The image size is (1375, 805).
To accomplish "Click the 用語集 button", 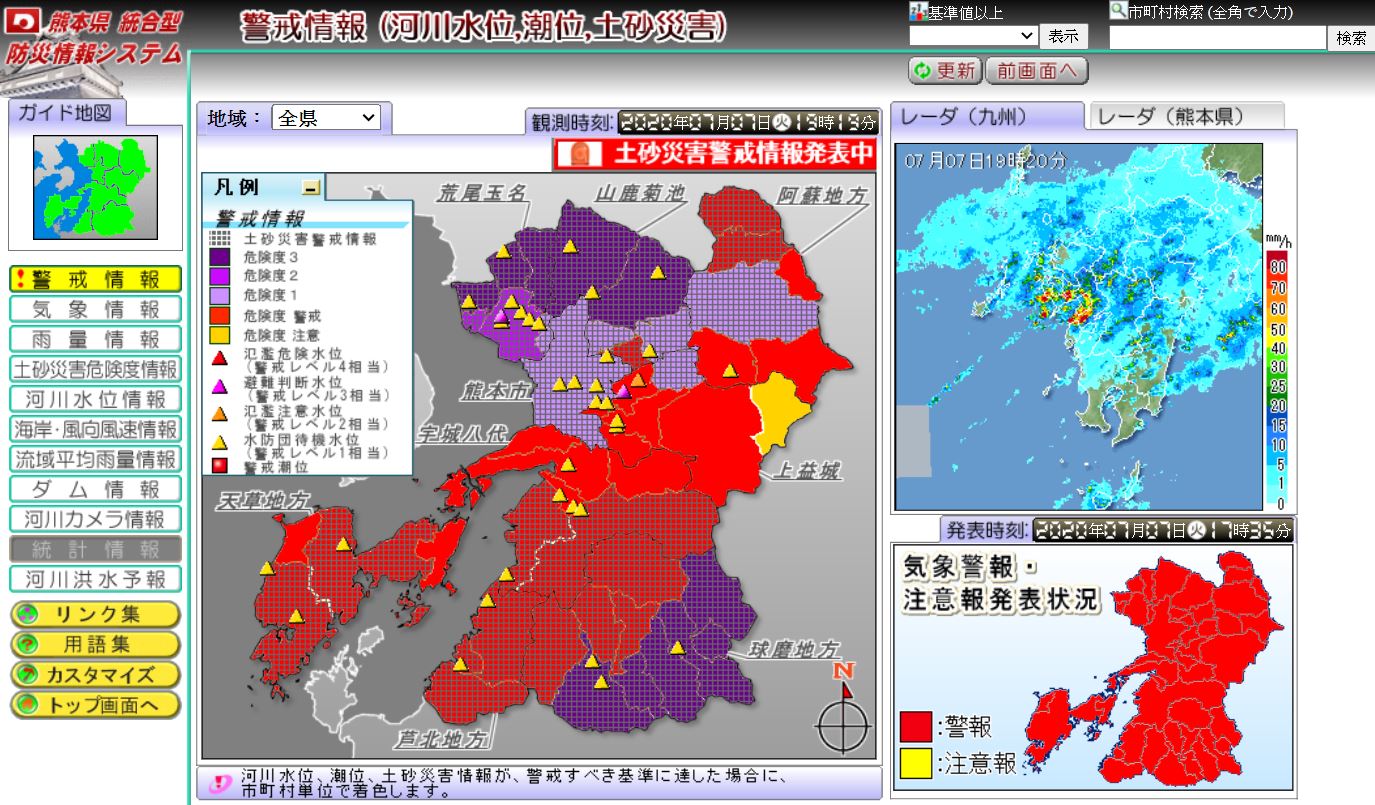I will pos(95,644).
